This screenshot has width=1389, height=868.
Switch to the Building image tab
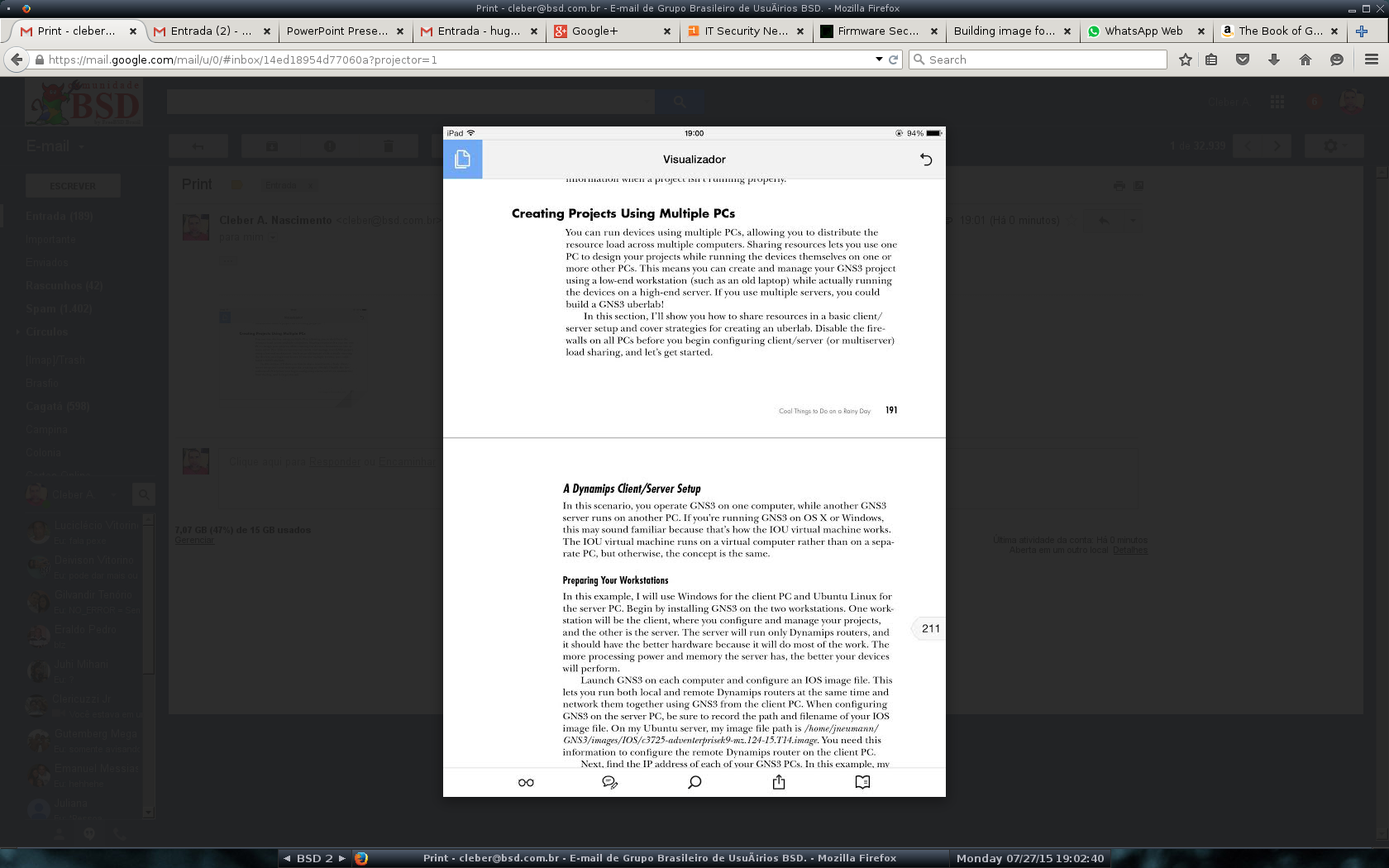point(1013,31)
